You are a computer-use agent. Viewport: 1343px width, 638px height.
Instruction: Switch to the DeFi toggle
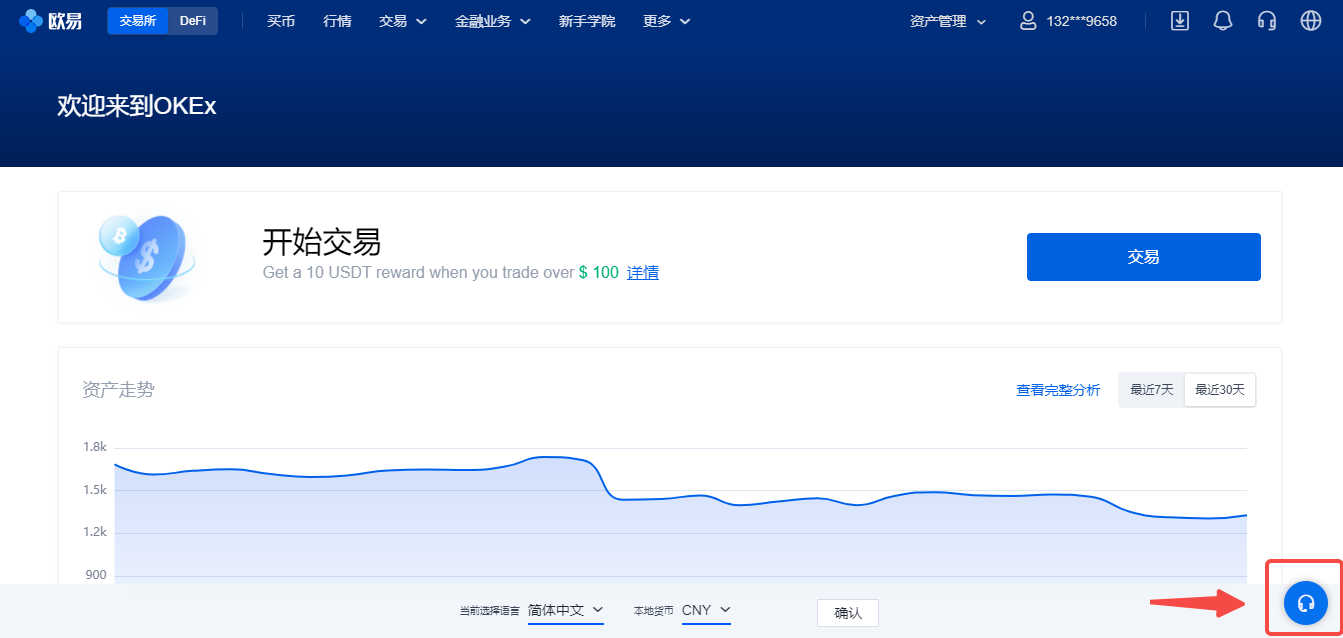[x=193, y=21]
